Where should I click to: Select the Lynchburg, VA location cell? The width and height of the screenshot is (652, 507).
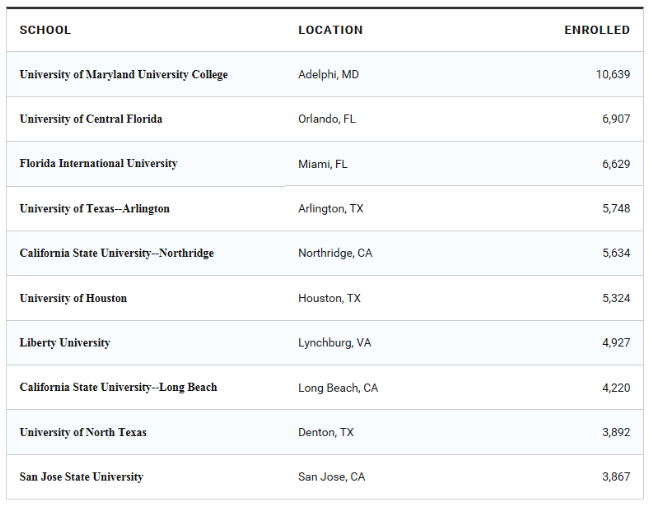click(334, 343)
